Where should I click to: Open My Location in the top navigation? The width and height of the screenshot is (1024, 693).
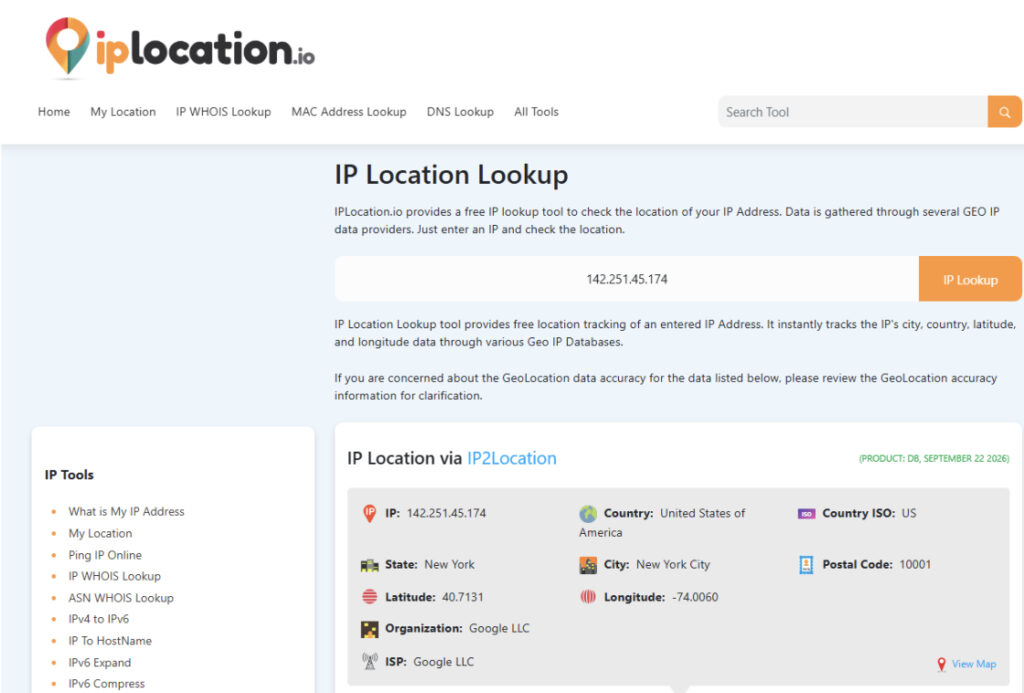pos(123,112)
